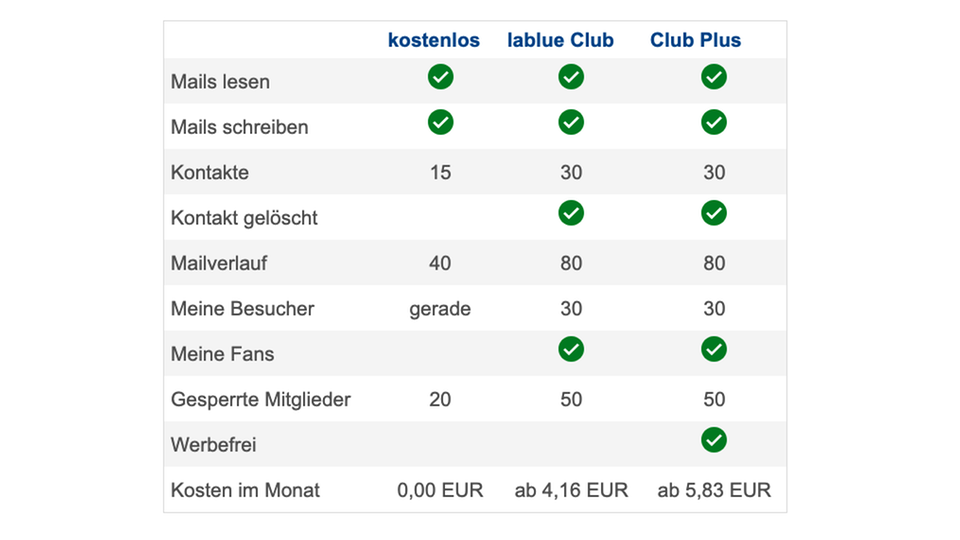960x540 pixels.
Task: Select the kostenlos column header
Action: [x=434, y=41]
